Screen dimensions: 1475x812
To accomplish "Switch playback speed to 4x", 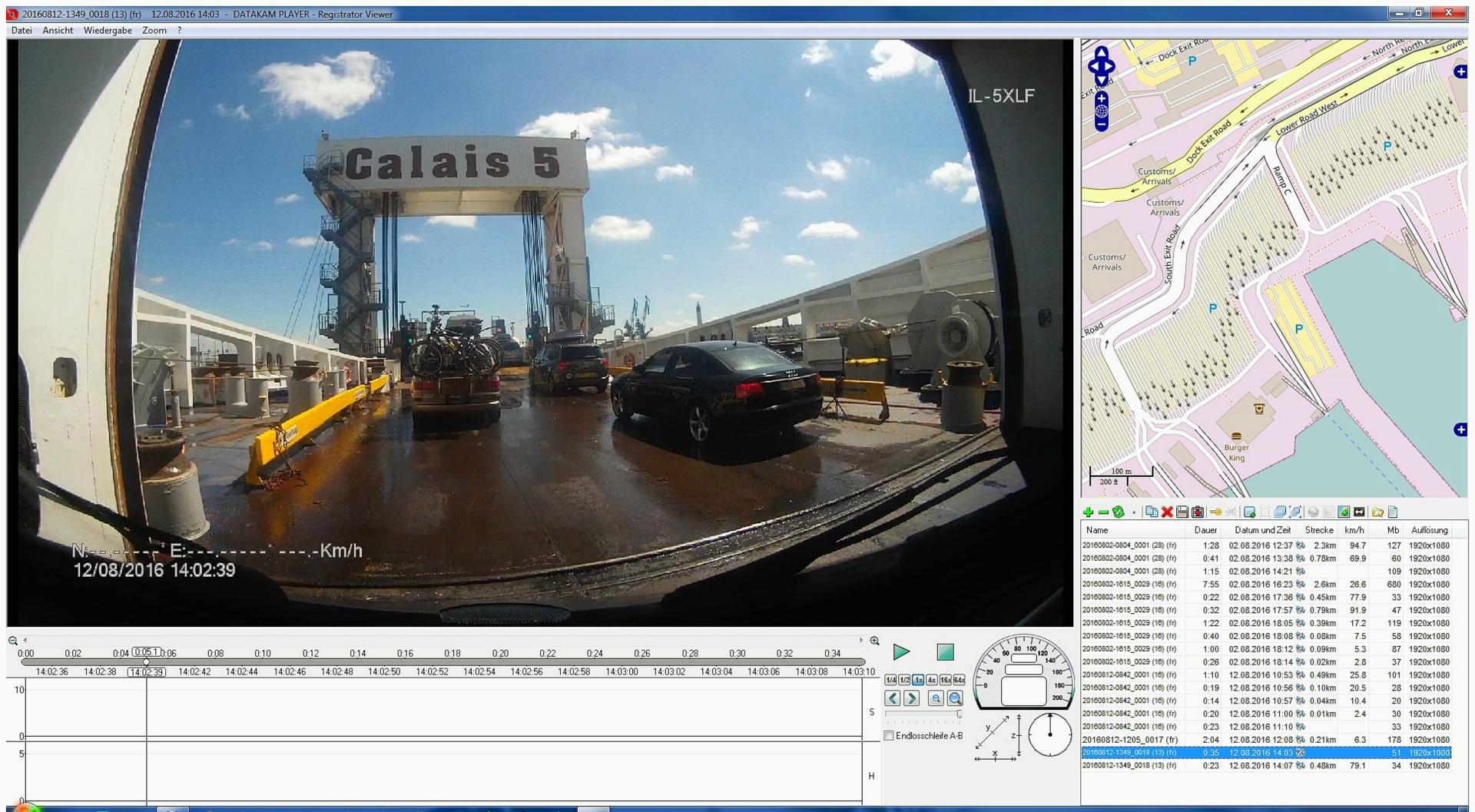I will click(x=932, y=680).
